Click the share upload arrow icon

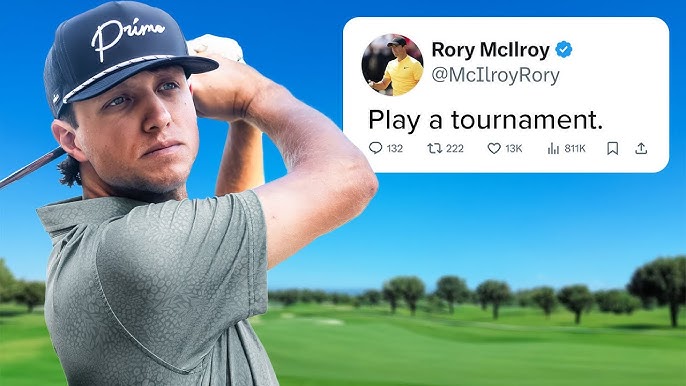[641, 148]
